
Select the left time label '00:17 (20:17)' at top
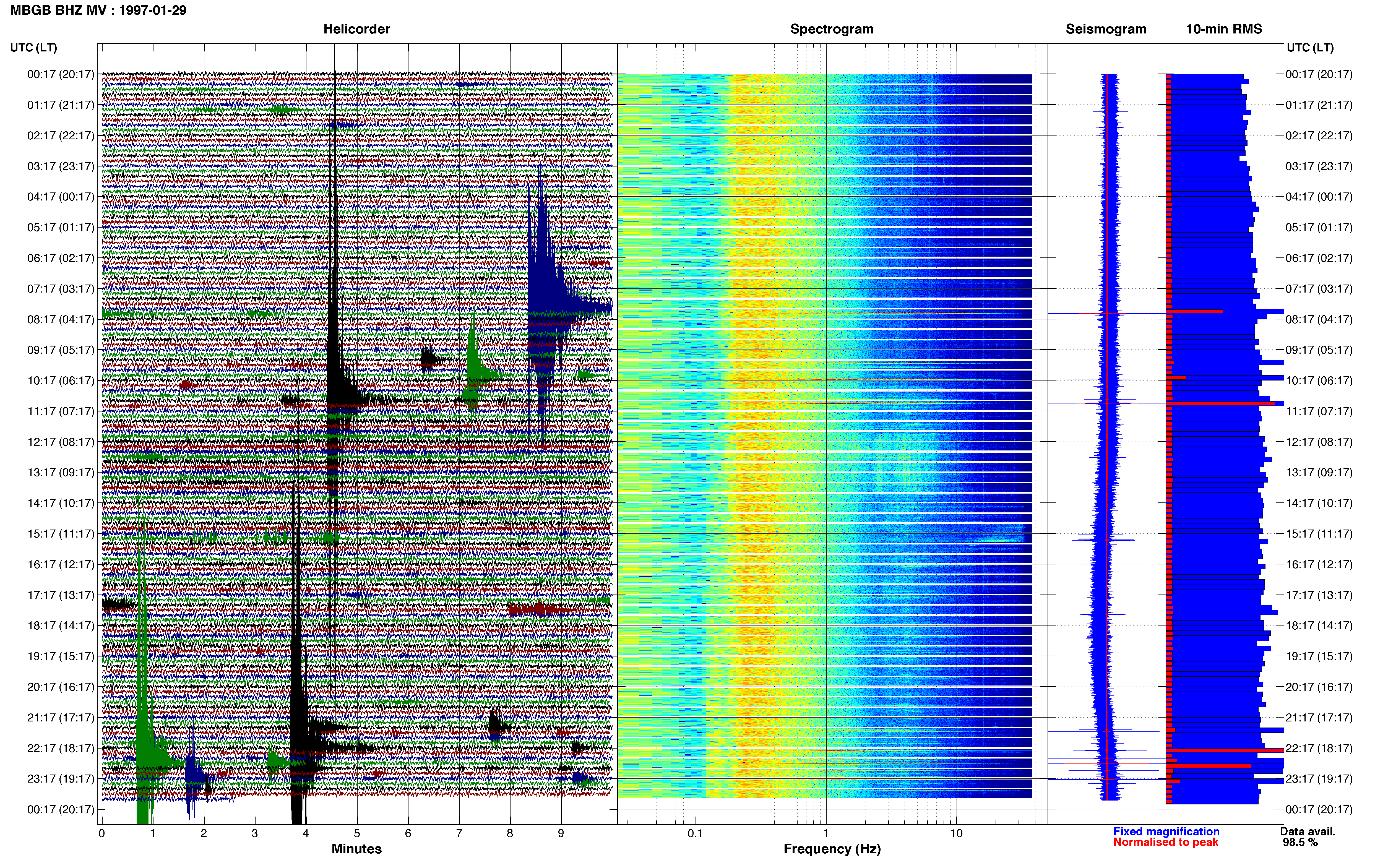61,74
